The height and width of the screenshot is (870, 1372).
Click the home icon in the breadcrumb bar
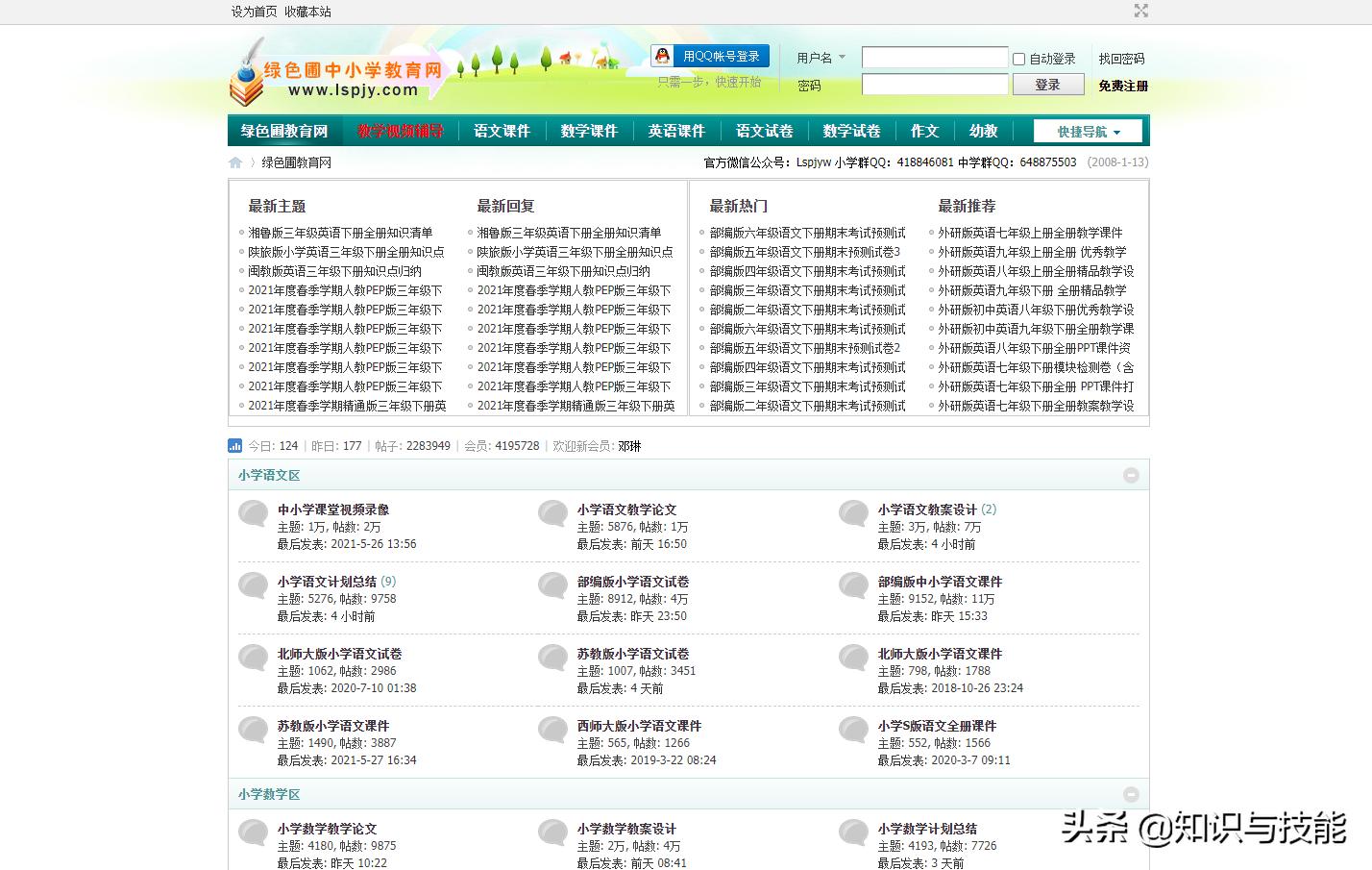click(x=234, y=162)
